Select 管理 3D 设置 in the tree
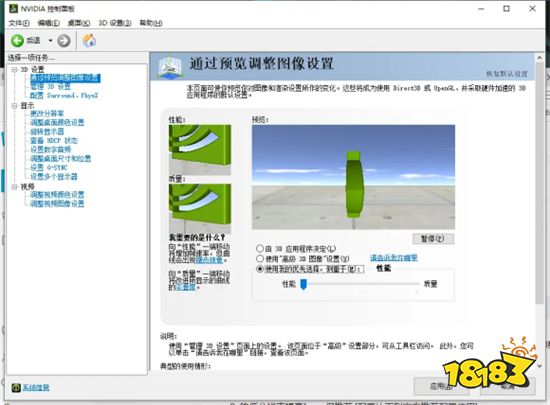Viewport: 550px width, 405px height. pos(50,87)
